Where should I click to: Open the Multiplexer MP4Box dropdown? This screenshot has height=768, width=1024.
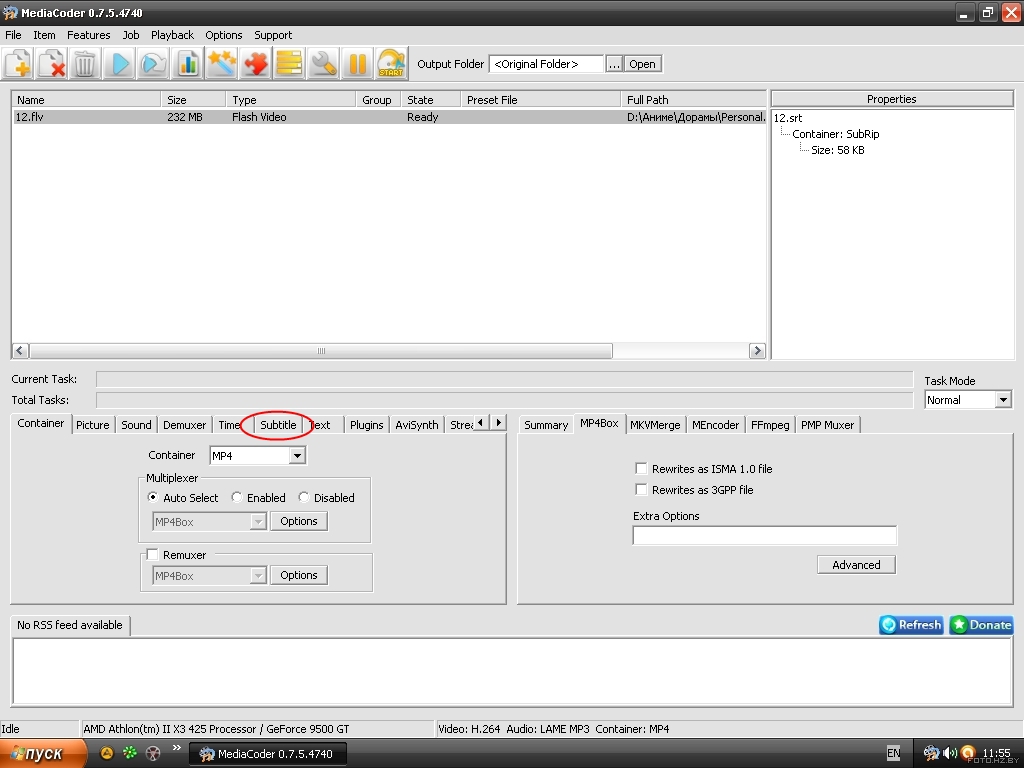click(x=258, y=521)
